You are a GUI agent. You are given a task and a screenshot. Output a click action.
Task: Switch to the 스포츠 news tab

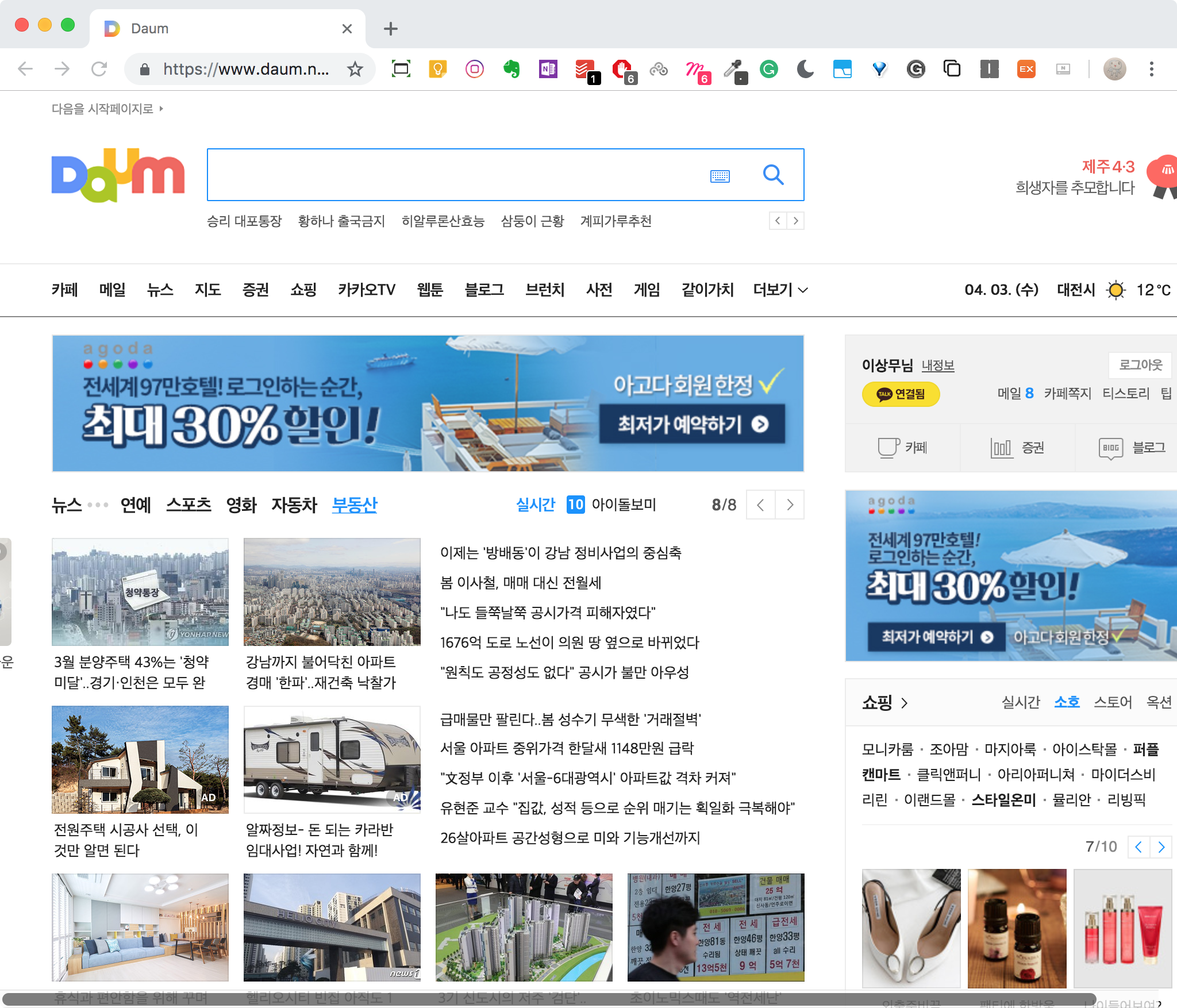[x=189, y=505]
